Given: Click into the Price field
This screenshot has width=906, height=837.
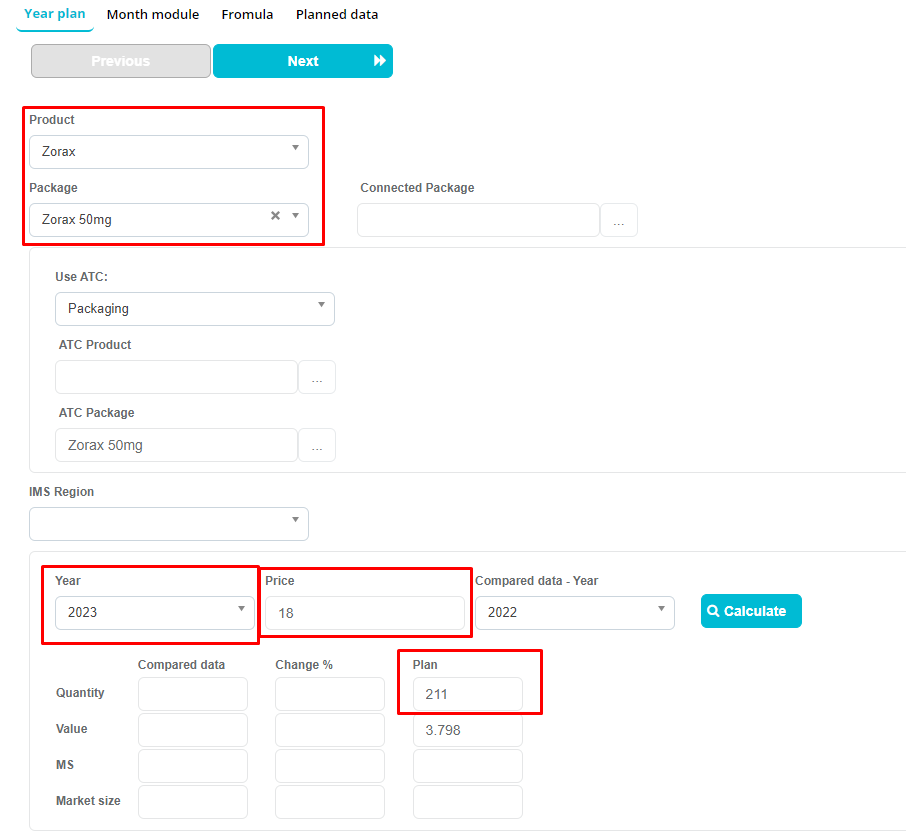Looking at the screenshot, I should pos(365,613).
